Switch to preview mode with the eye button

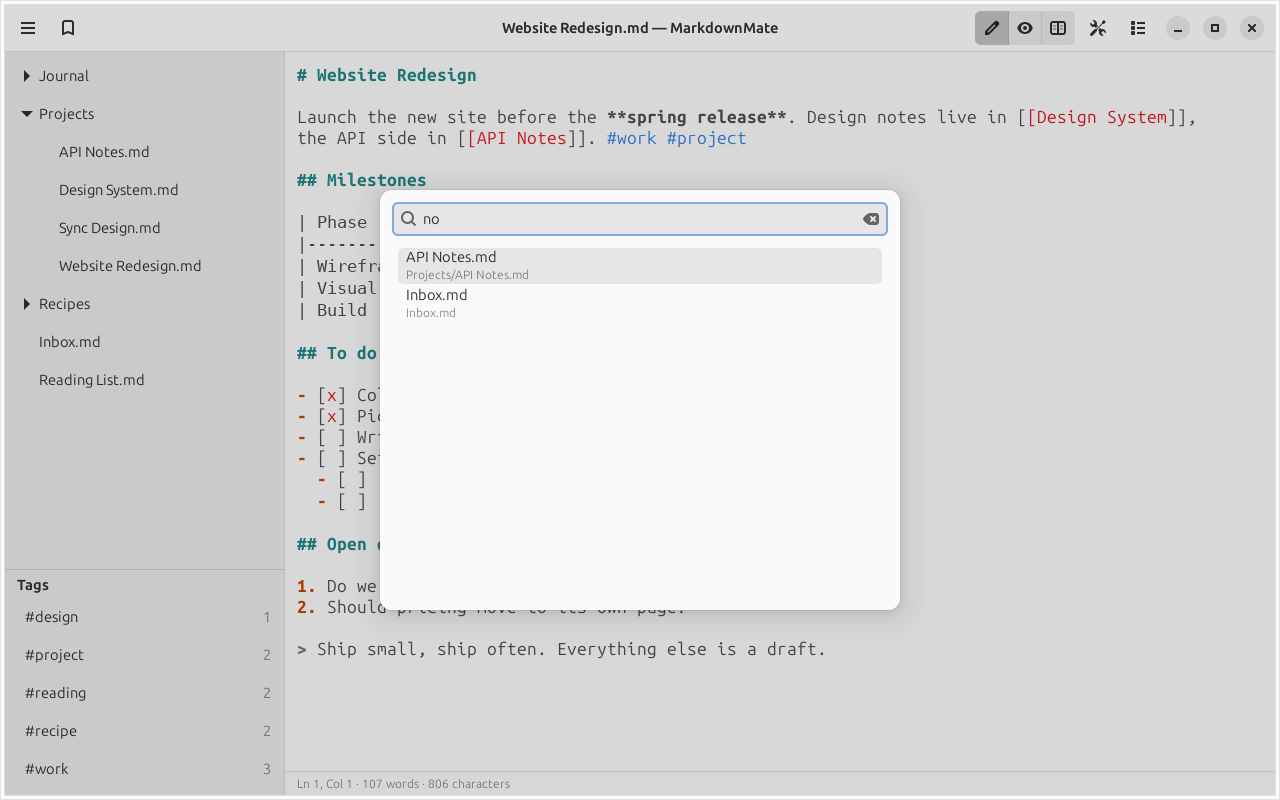click(1025, 28)
